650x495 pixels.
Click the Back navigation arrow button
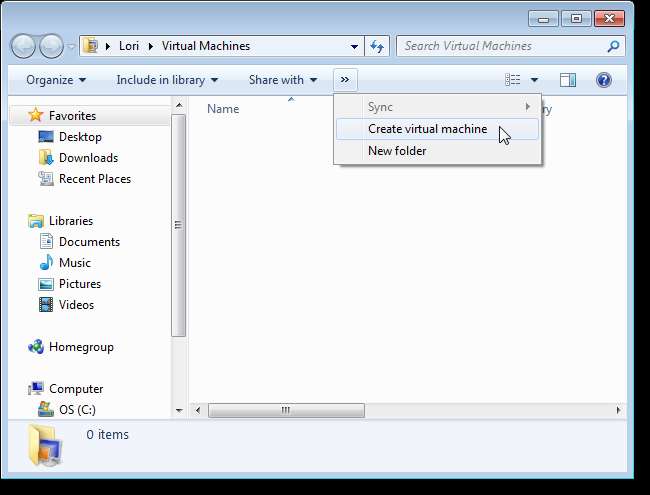(23, 46)
